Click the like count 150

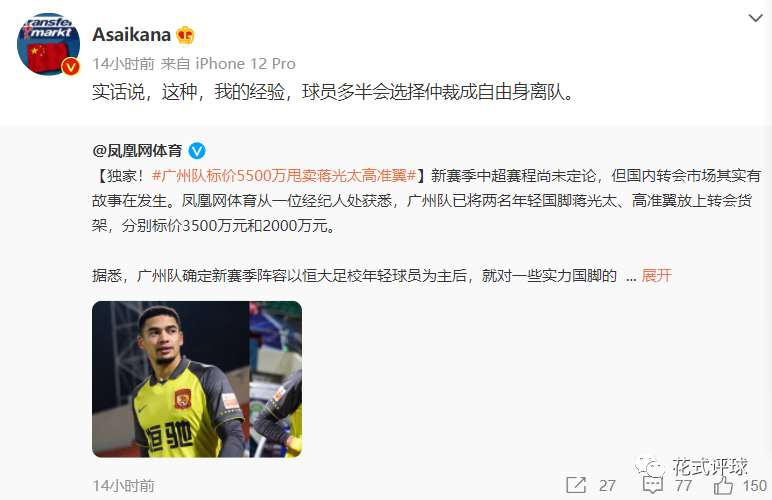[x=754, y=486]
